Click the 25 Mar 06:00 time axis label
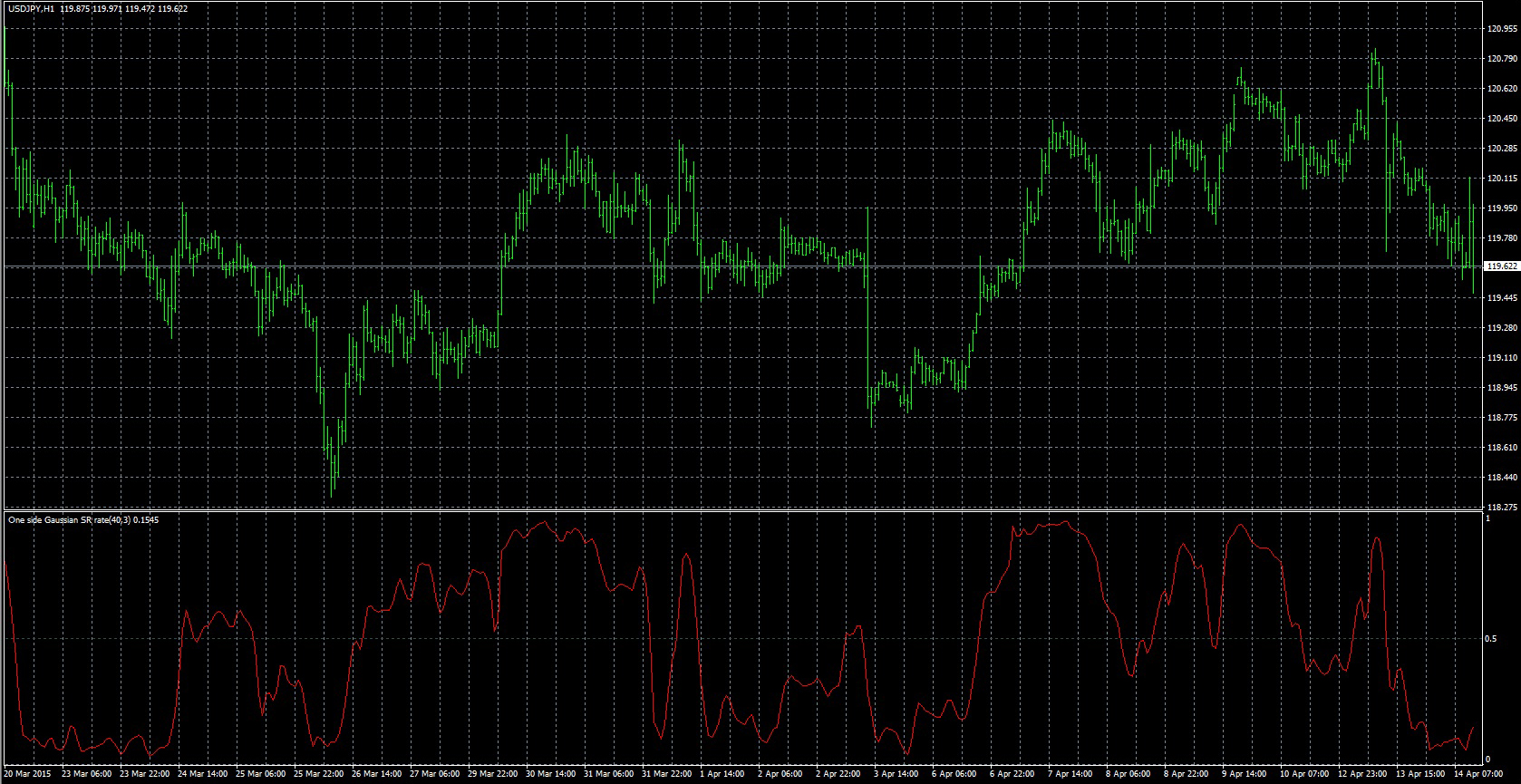Screen dimensions: 1521x784 coord(260,775)
